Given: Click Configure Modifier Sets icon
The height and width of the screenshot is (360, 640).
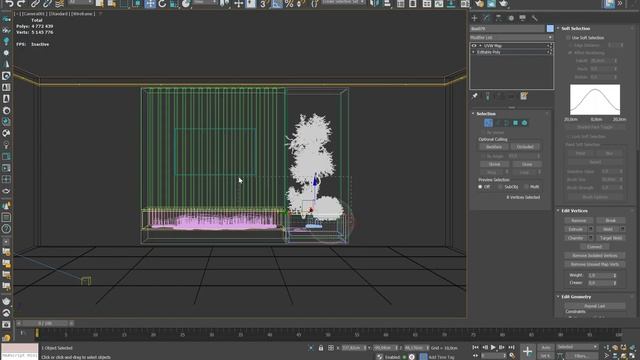Looking at the screenshot, I should click(x=524, y=96).
